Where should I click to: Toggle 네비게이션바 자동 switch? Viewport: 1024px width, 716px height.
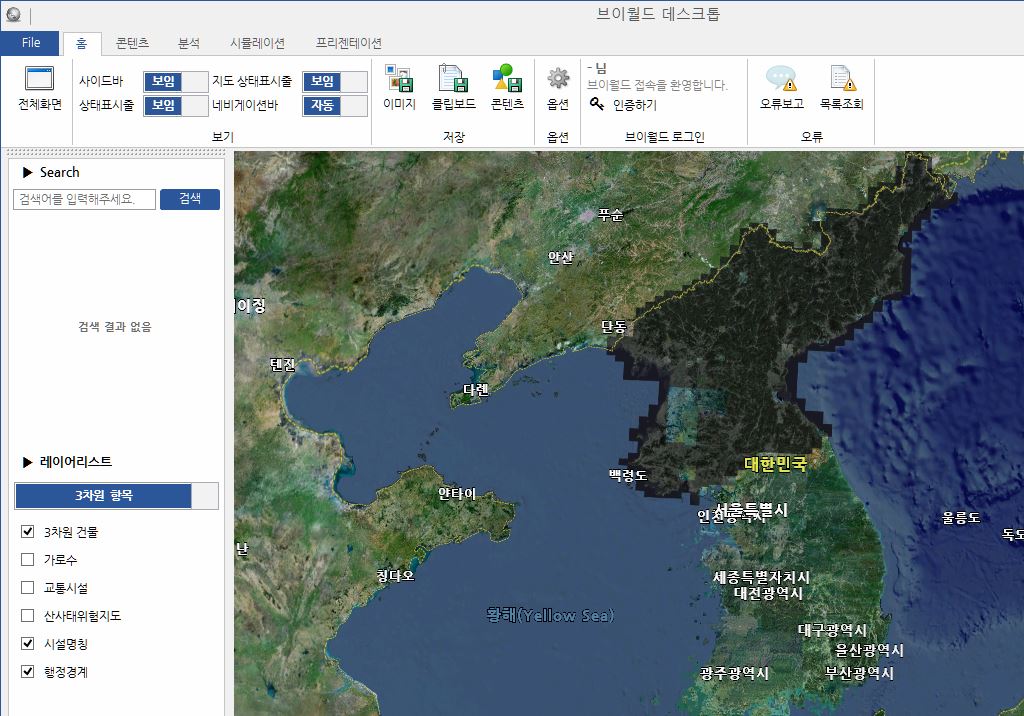(334, 105)
